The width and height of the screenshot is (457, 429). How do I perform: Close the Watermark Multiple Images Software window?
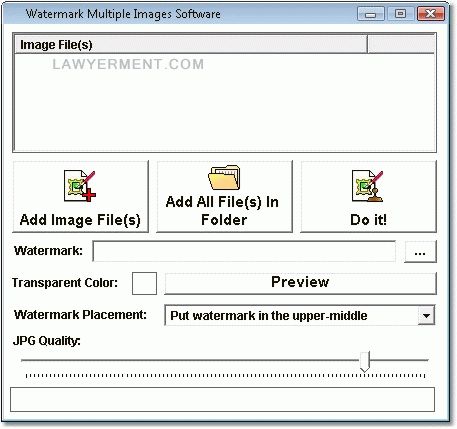(431, 14)
